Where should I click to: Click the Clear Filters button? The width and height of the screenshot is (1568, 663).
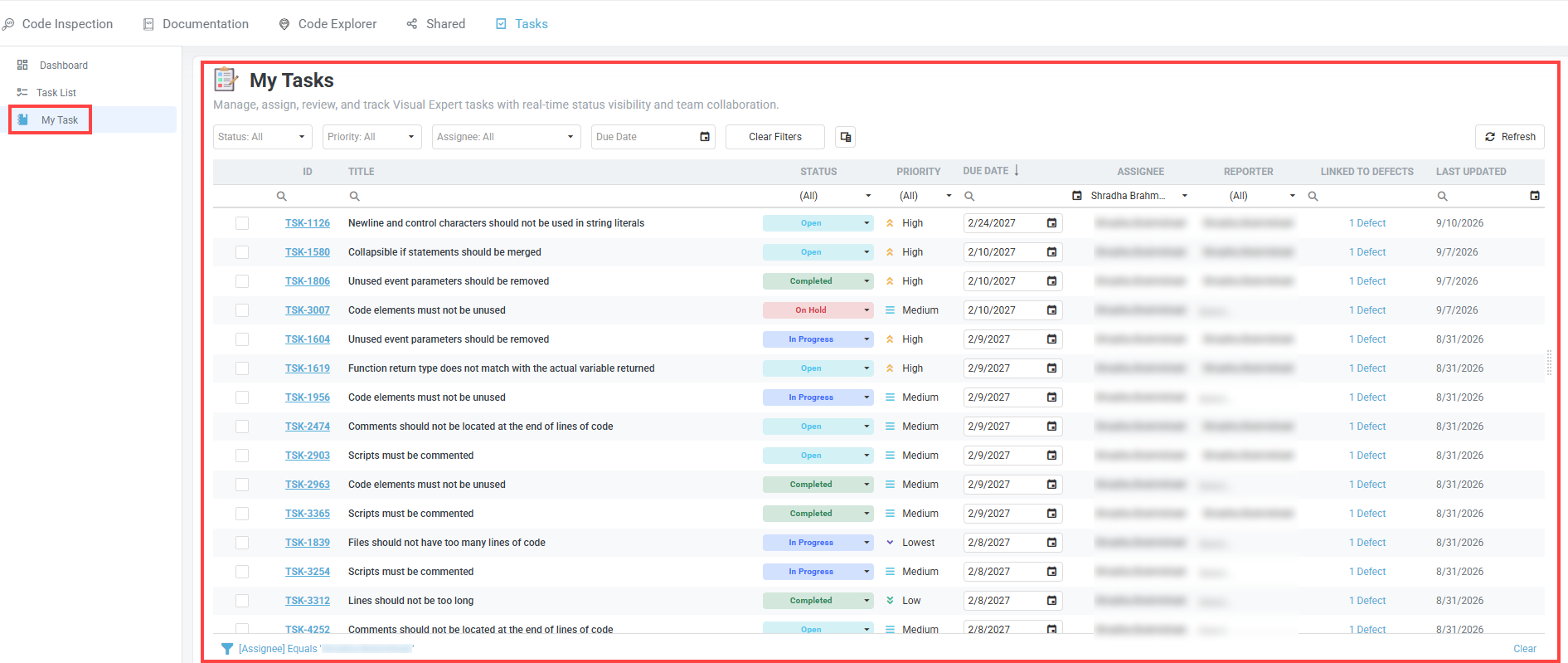(x=775, y=137)
